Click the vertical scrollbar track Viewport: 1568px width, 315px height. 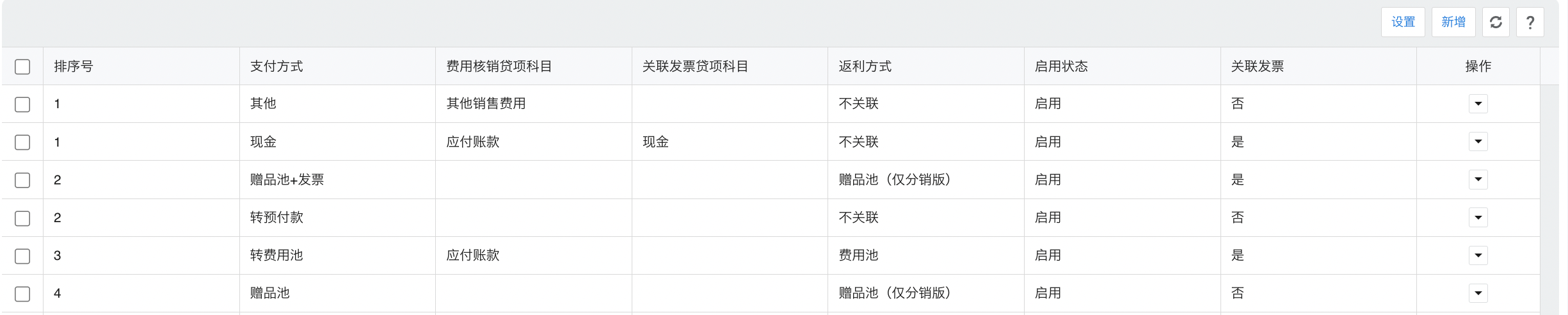pyautogui.click(x=1549, y=199)
